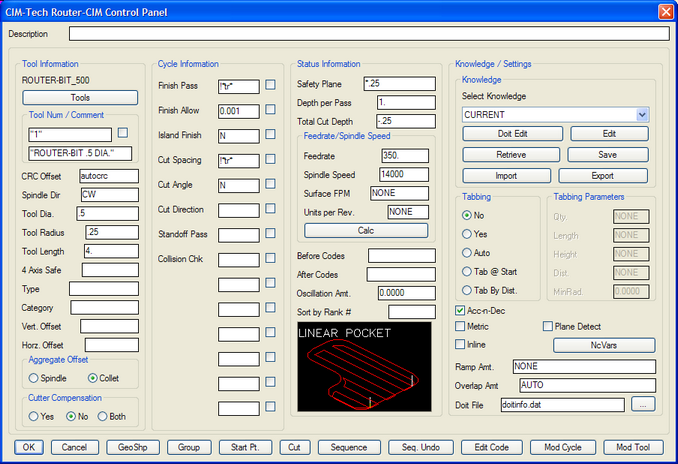678x464 pixels.
Task: Select the Tabbing Yes radio button
Action: (467, 234)
